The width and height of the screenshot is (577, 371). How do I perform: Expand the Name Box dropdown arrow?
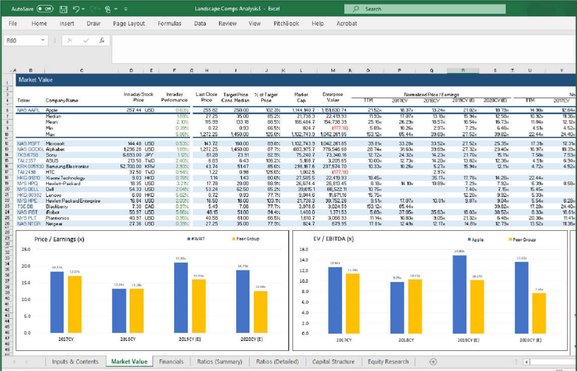(43, 40)
